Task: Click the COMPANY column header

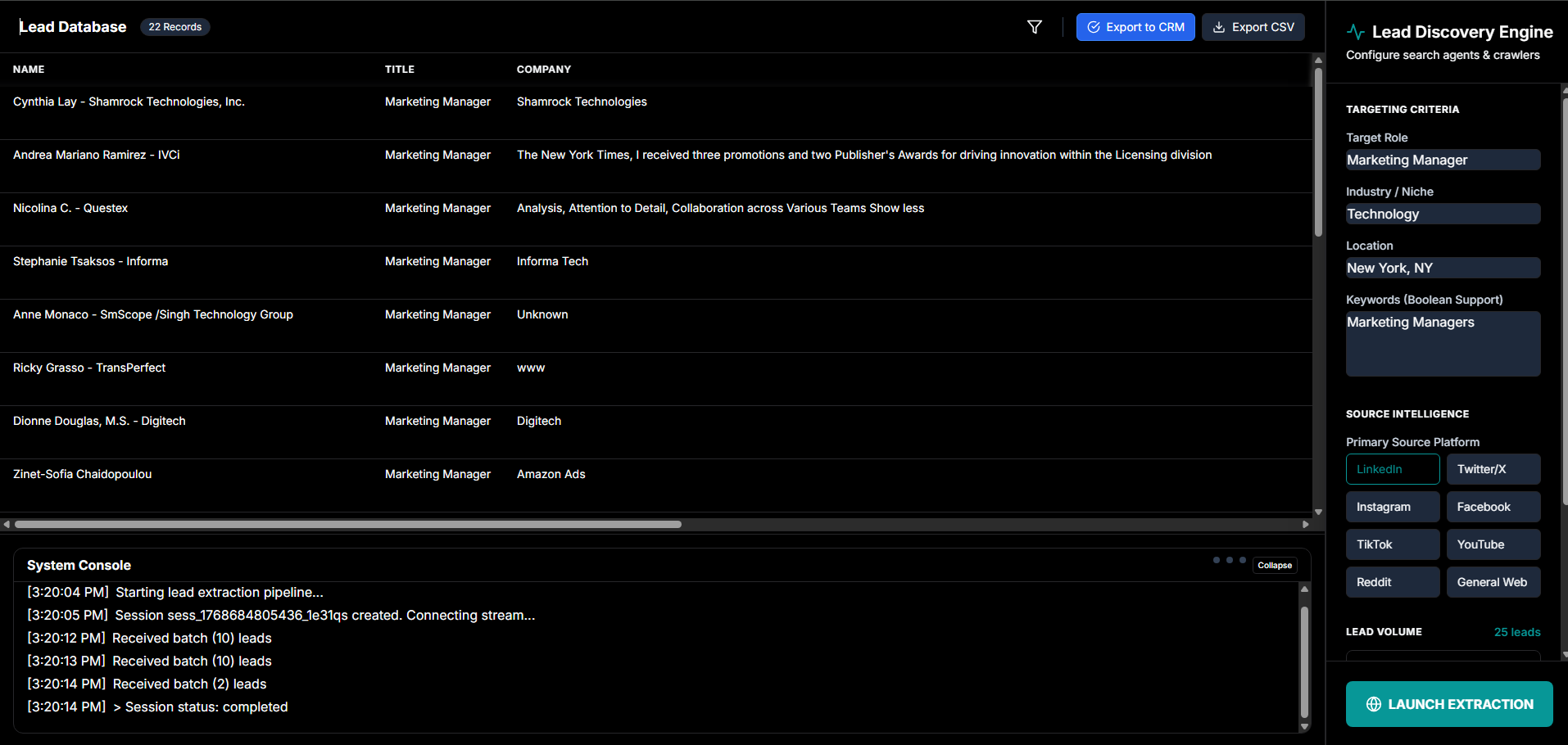Action: click(x=543, y=70)
